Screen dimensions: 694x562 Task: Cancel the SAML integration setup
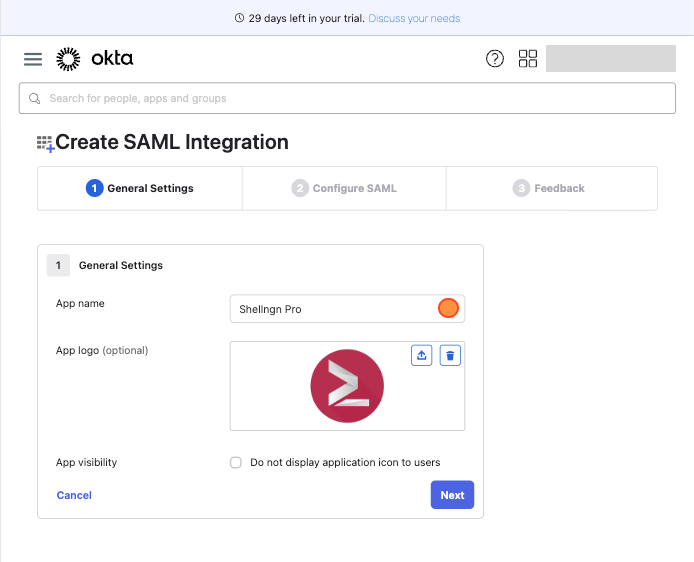pos(74,495)
